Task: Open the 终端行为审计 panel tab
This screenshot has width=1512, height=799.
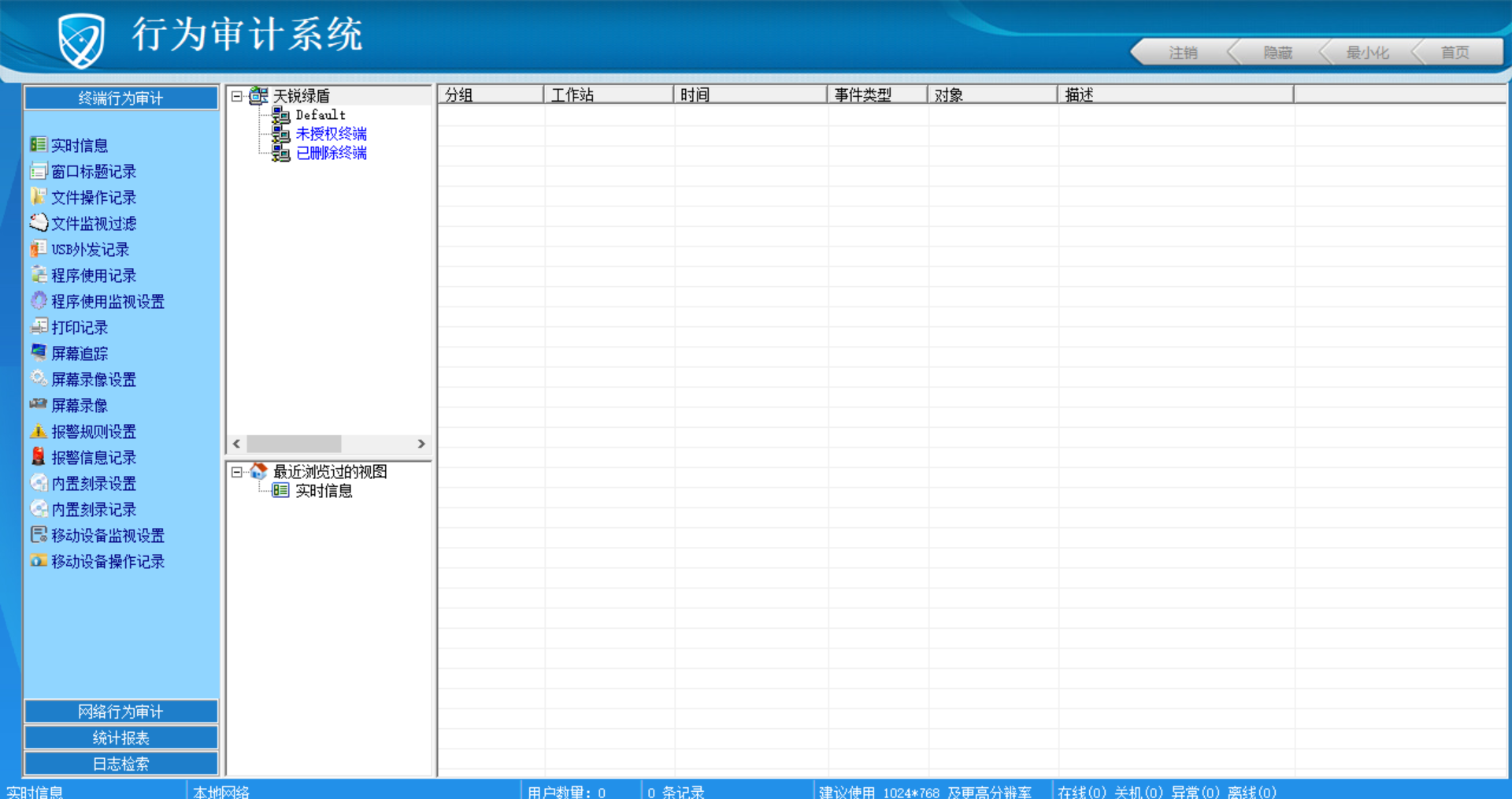Action: pos(121,98)
